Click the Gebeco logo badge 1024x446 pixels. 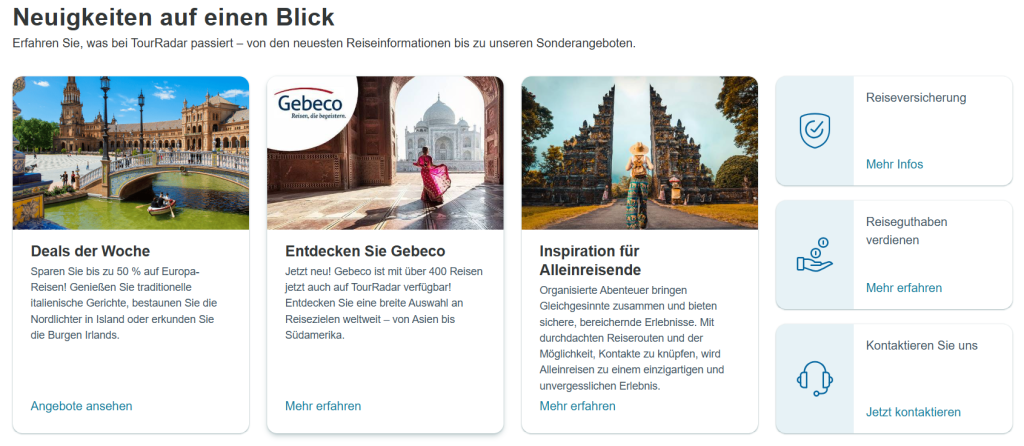pos(312,106)
